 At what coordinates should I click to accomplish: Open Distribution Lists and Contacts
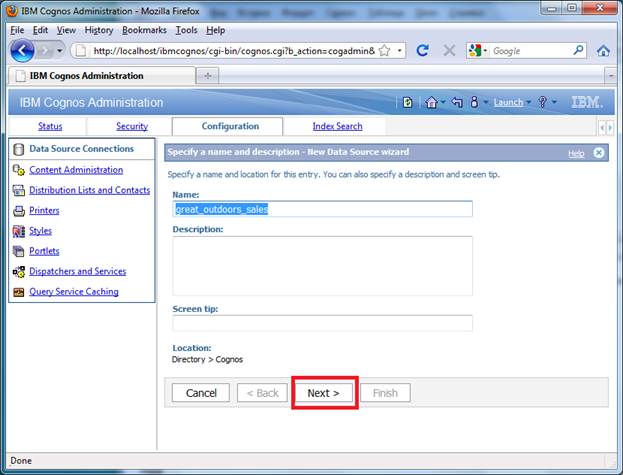[89, 190]
